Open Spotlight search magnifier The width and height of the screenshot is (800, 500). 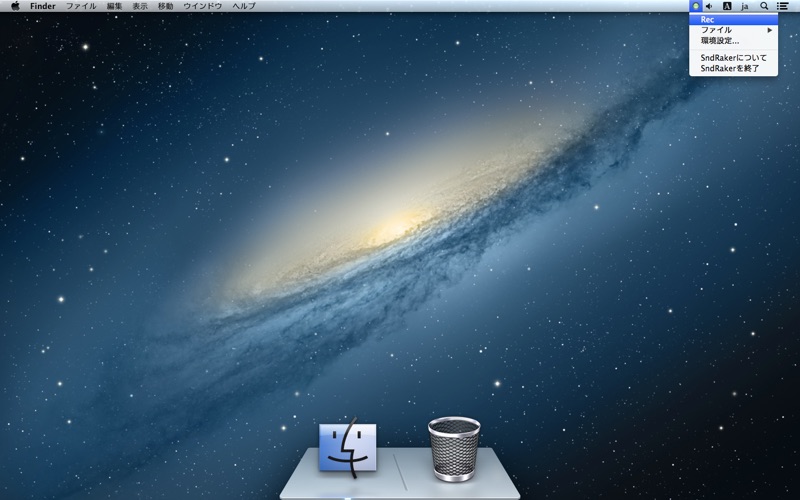coord(764,6)
